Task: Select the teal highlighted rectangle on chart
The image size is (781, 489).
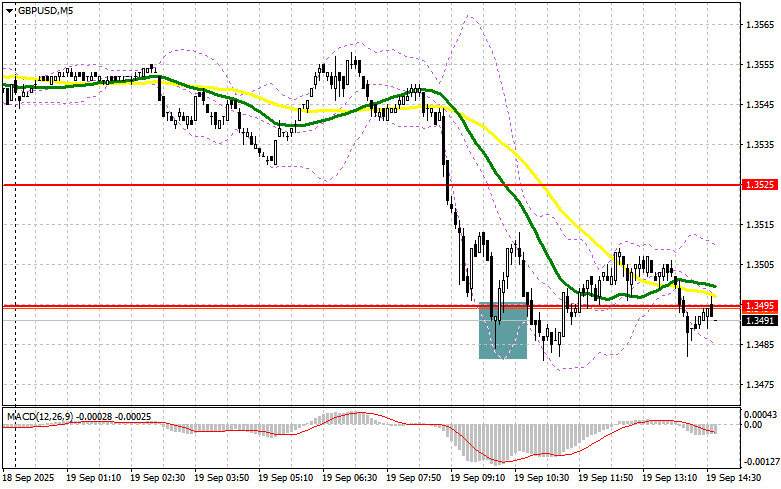Action: pyautogui.click(x=503, y=330)
